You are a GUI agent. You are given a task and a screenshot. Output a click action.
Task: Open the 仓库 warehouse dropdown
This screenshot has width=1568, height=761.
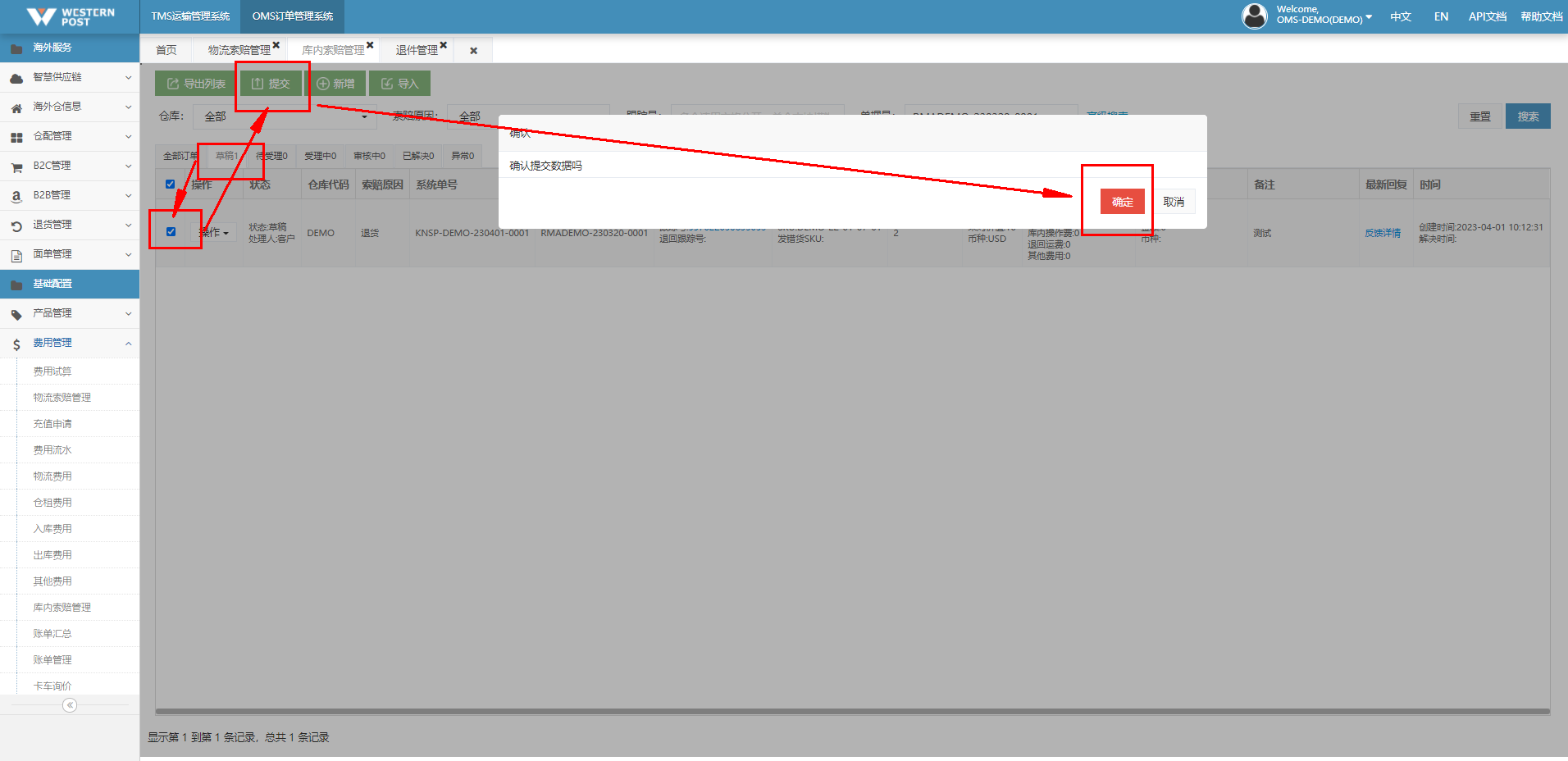point(285,116)
